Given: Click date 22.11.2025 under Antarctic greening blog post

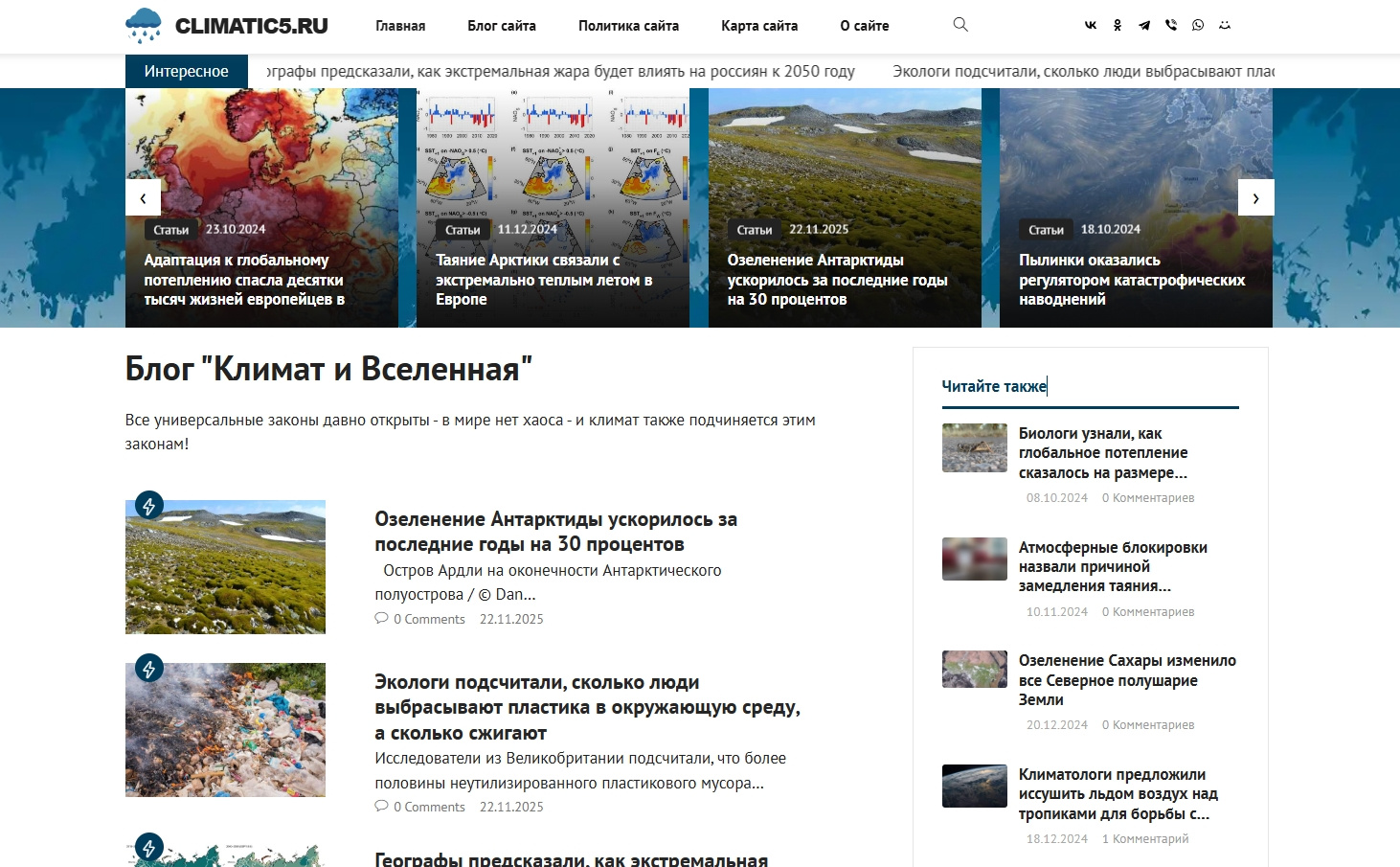Looking at the screenshot, I should [x=511, y=620].
